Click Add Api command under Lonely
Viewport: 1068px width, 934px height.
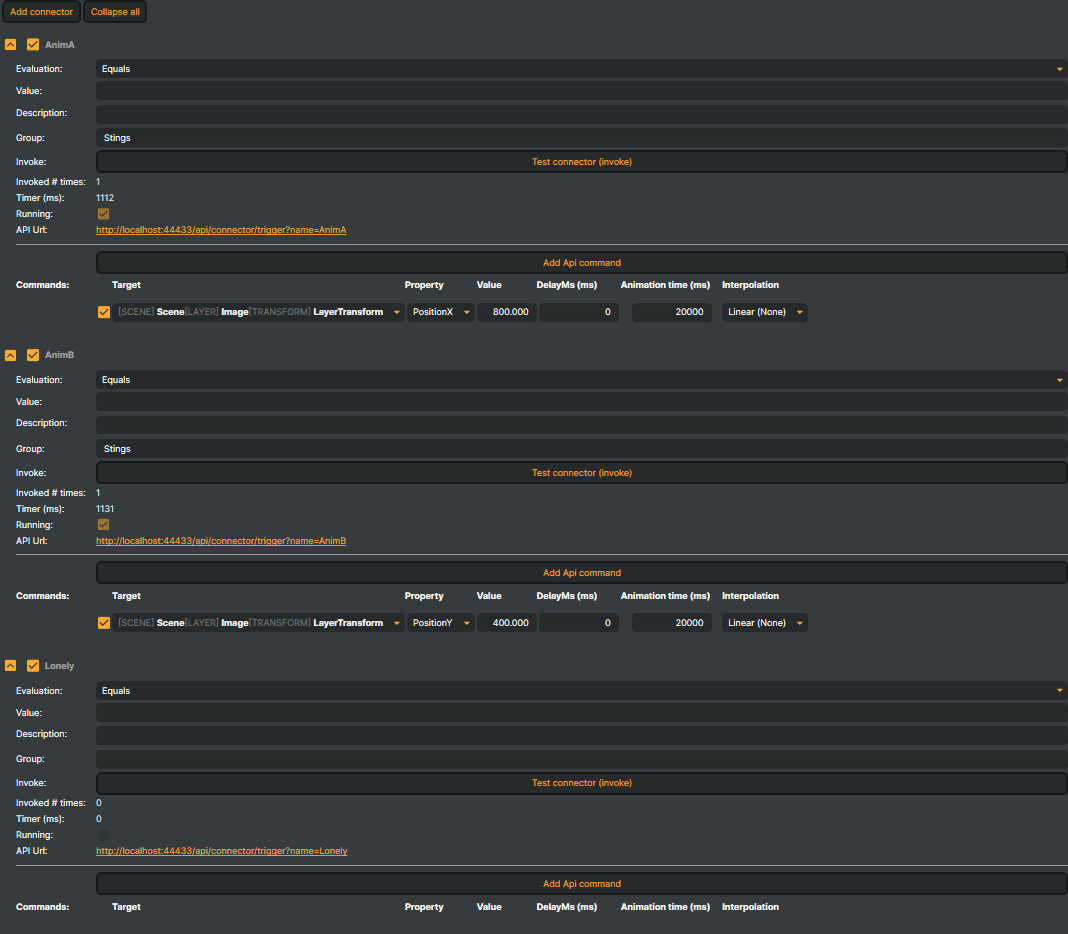(582, 883)
